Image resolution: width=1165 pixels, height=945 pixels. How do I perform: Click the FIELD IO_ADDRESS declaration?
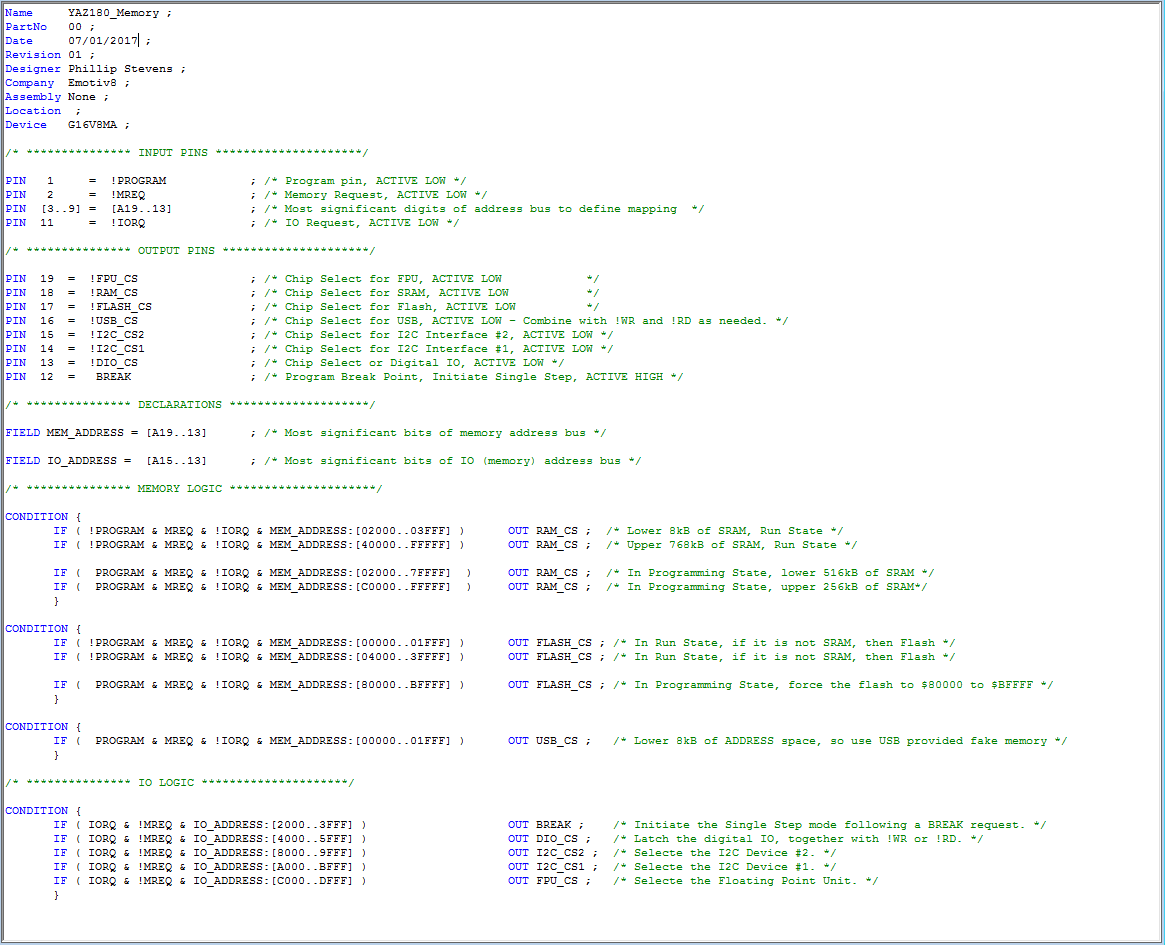click(x=106, y=461)
